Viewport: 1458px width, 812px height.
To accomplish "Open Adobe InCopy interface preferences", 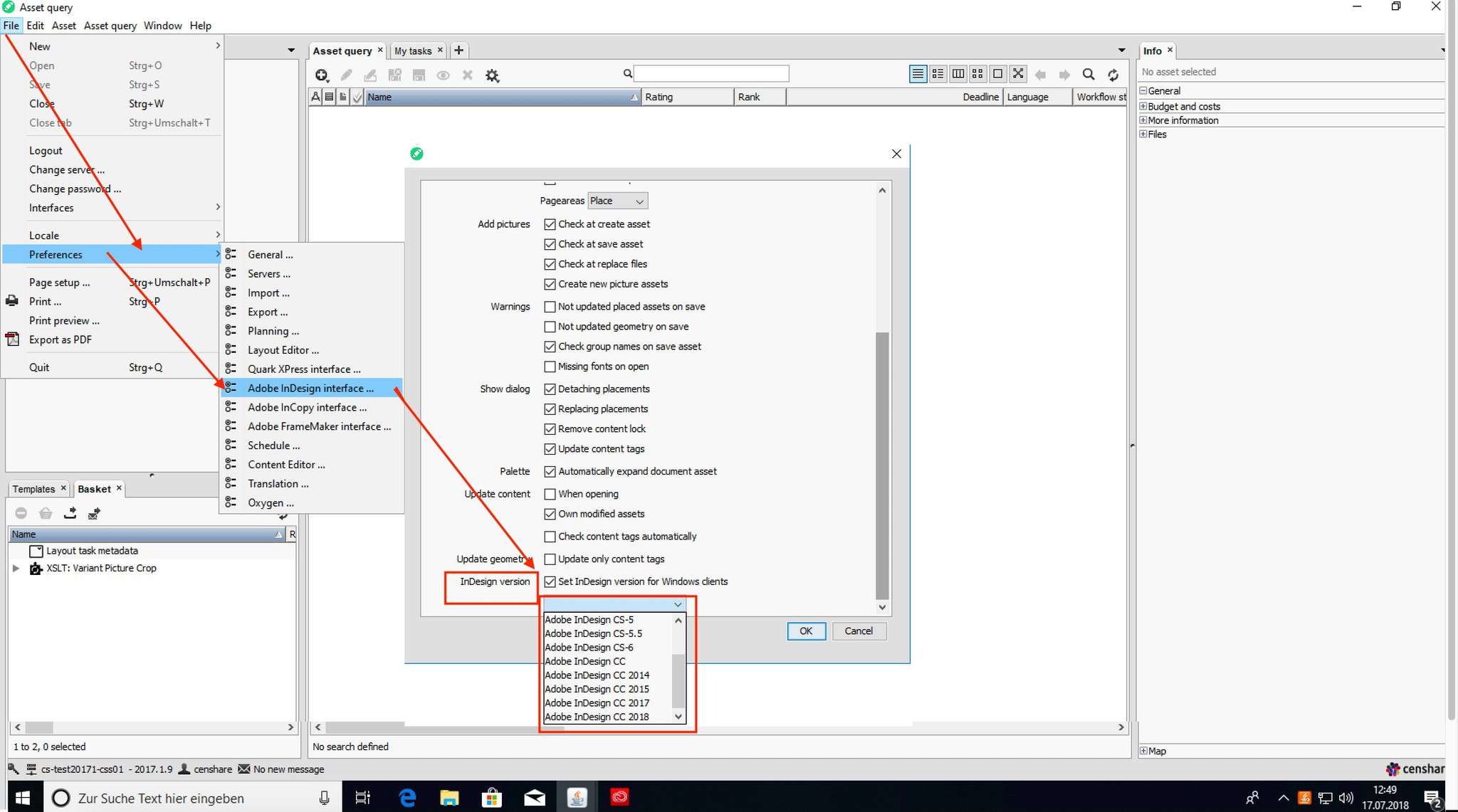I will [307, 407].
